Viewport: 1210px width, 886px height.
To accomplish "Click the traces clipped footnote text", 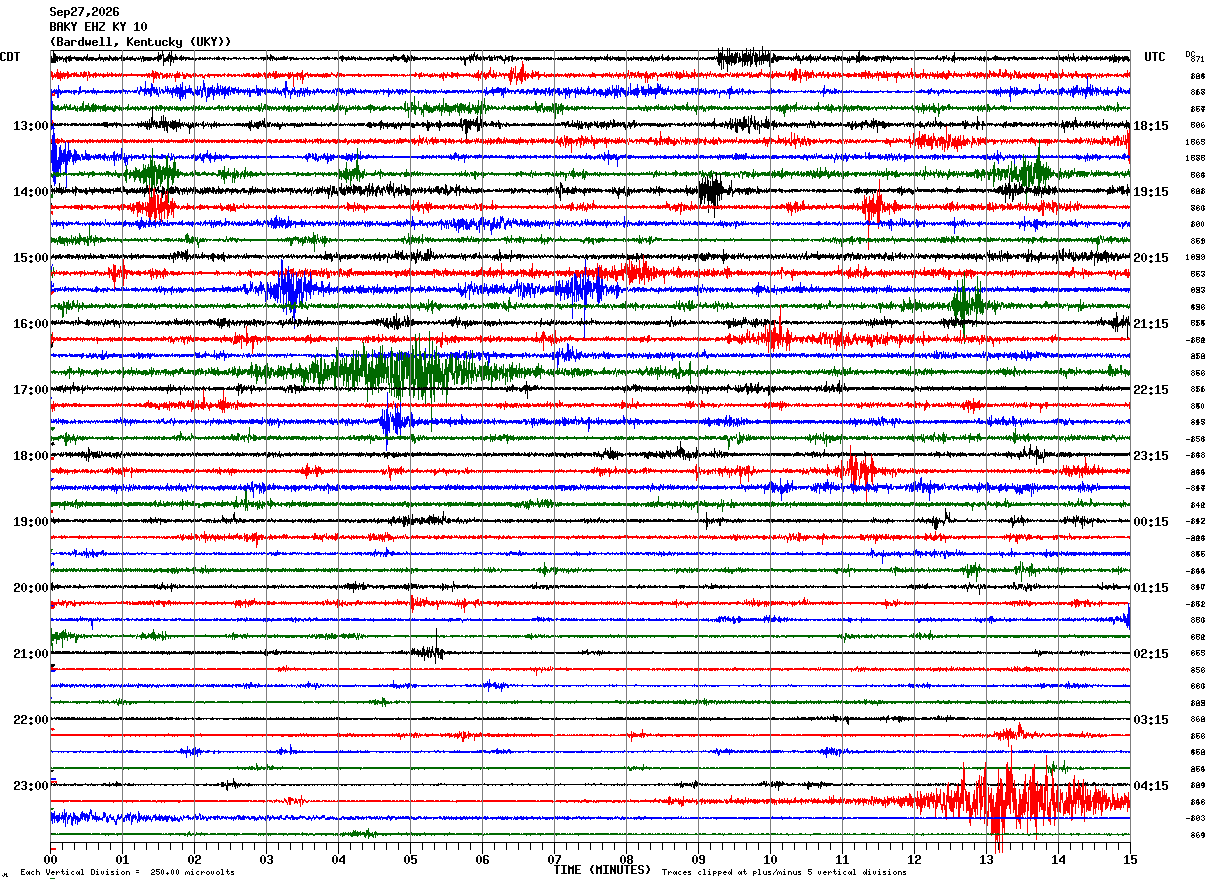I will pos(784,872).
